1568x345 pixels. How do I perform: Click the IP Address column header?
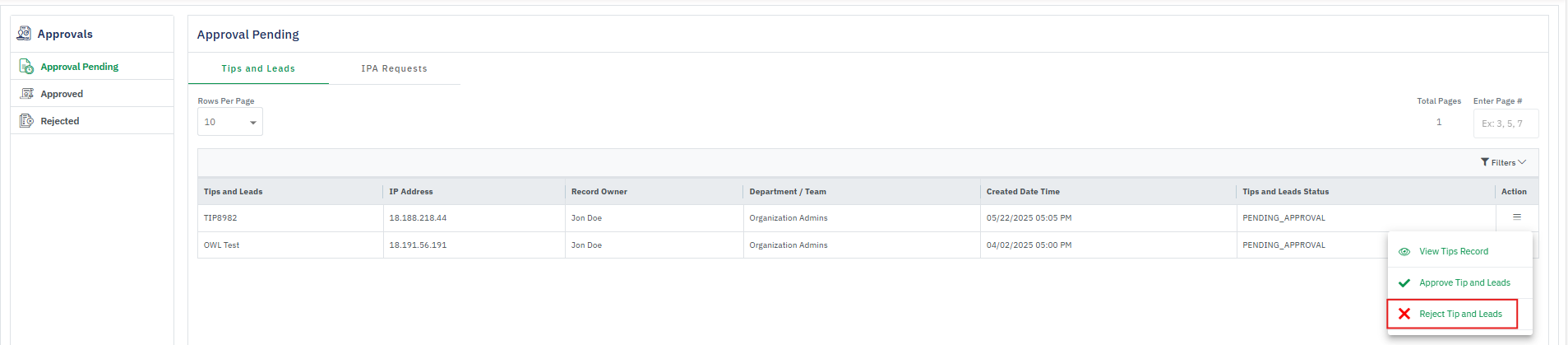pos(411,192)
